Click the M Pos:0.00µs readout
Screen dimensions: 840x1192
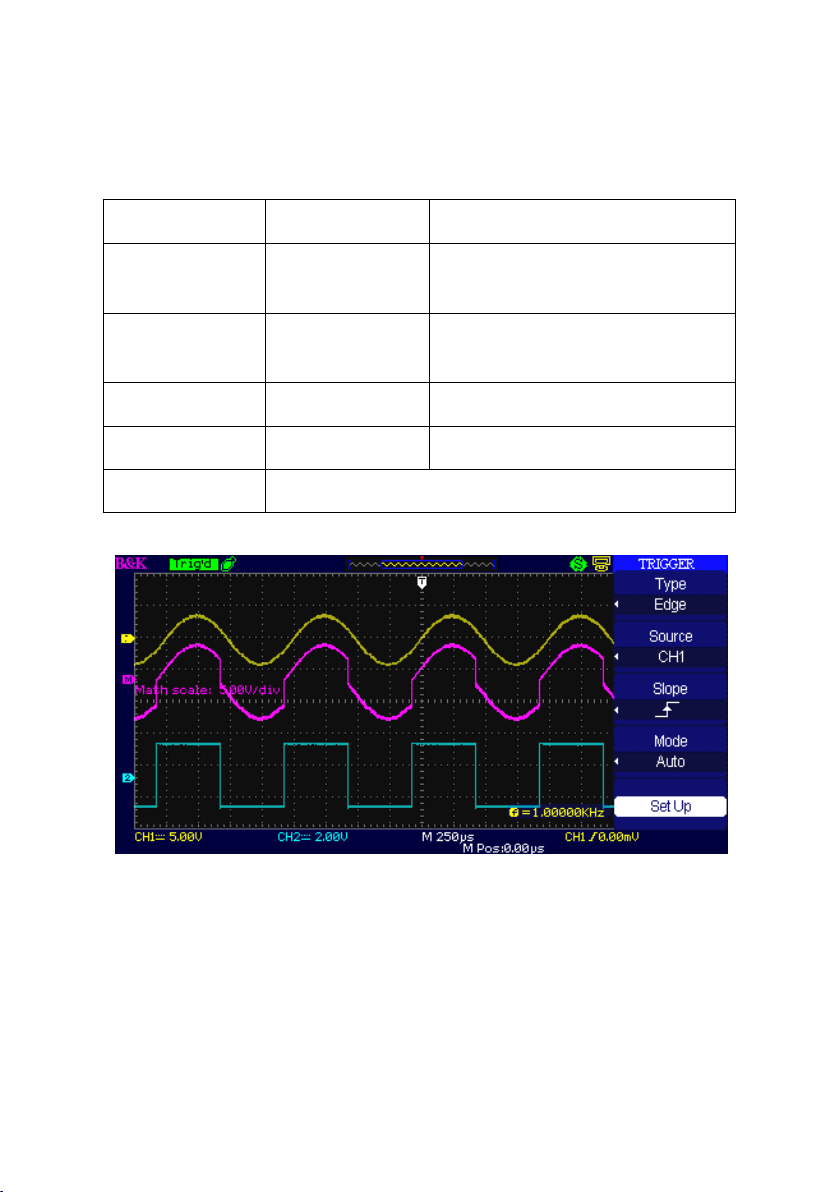[x=503, y=848]
